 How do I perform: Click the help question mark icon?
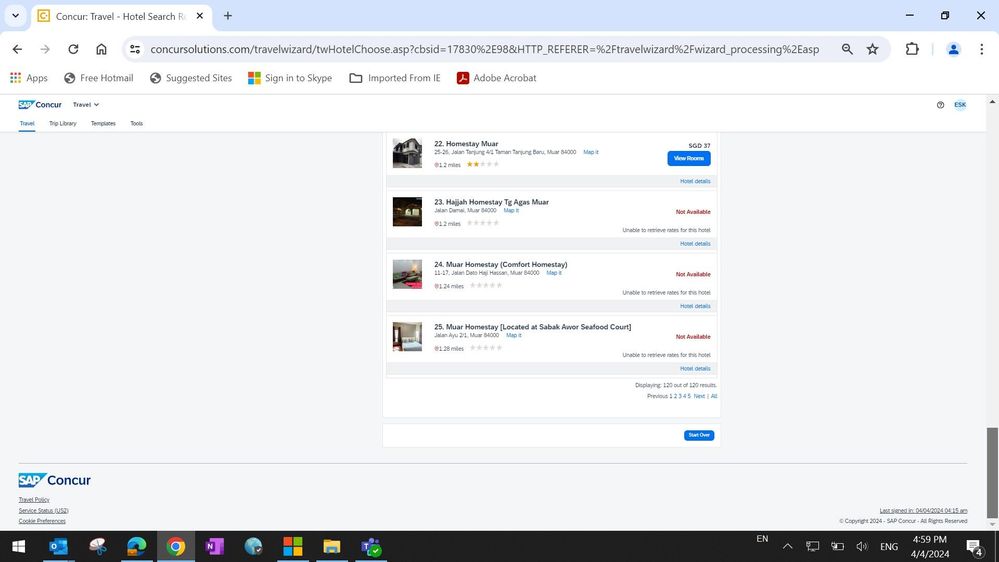[x=940, y=105]
